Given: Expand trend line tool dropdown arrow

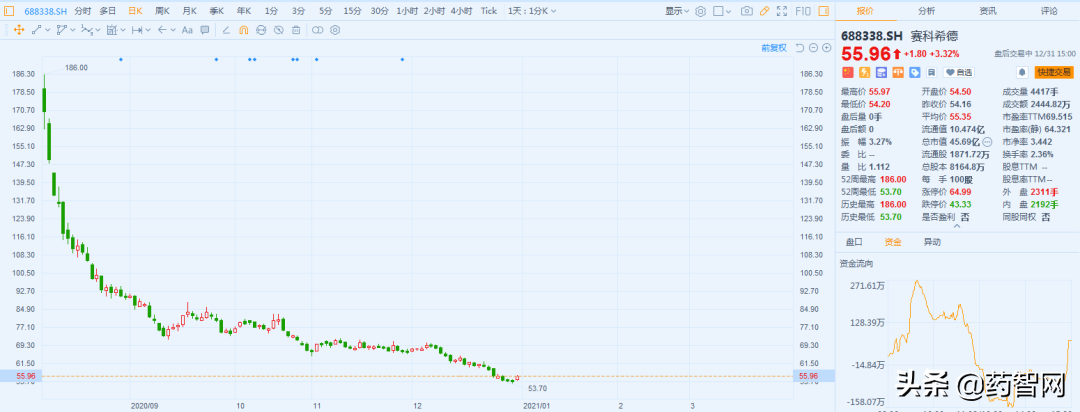Looking at the screenshot, I should [48, 30].
